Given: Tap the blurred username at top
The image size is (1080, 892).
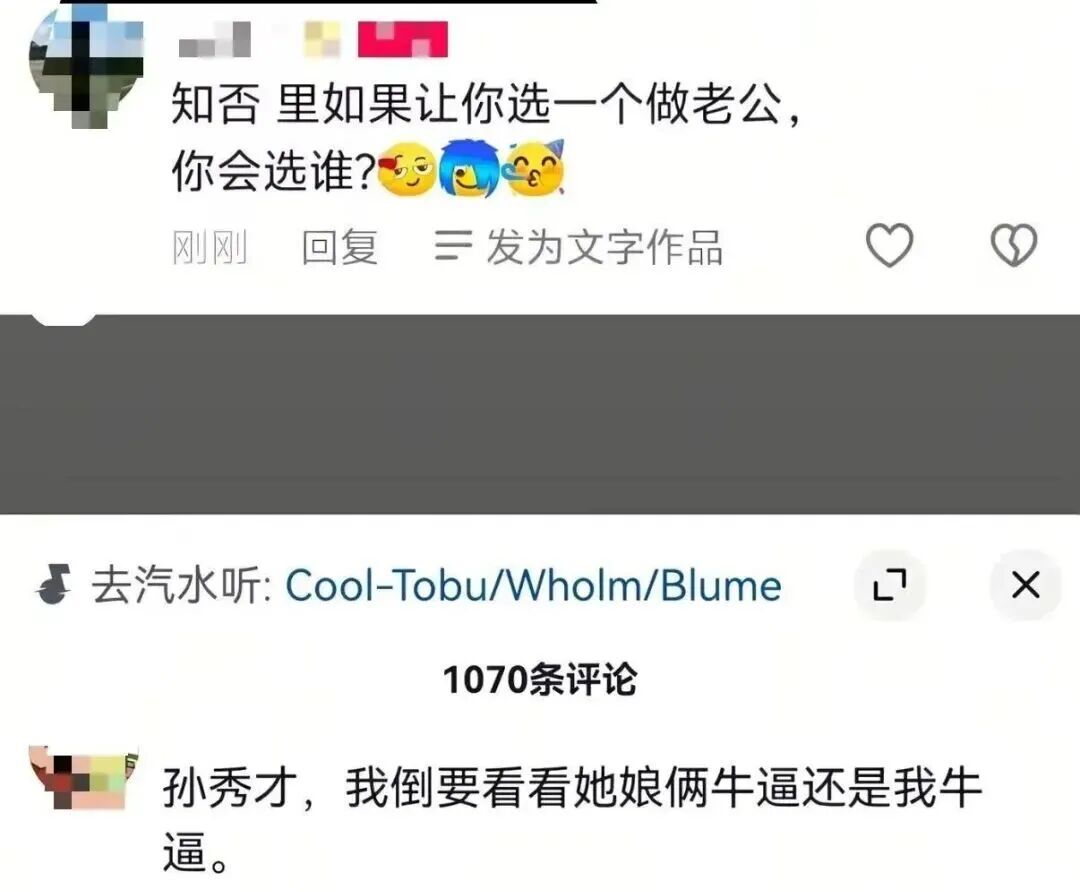Looking at the screenshot, I should (215, 39).
